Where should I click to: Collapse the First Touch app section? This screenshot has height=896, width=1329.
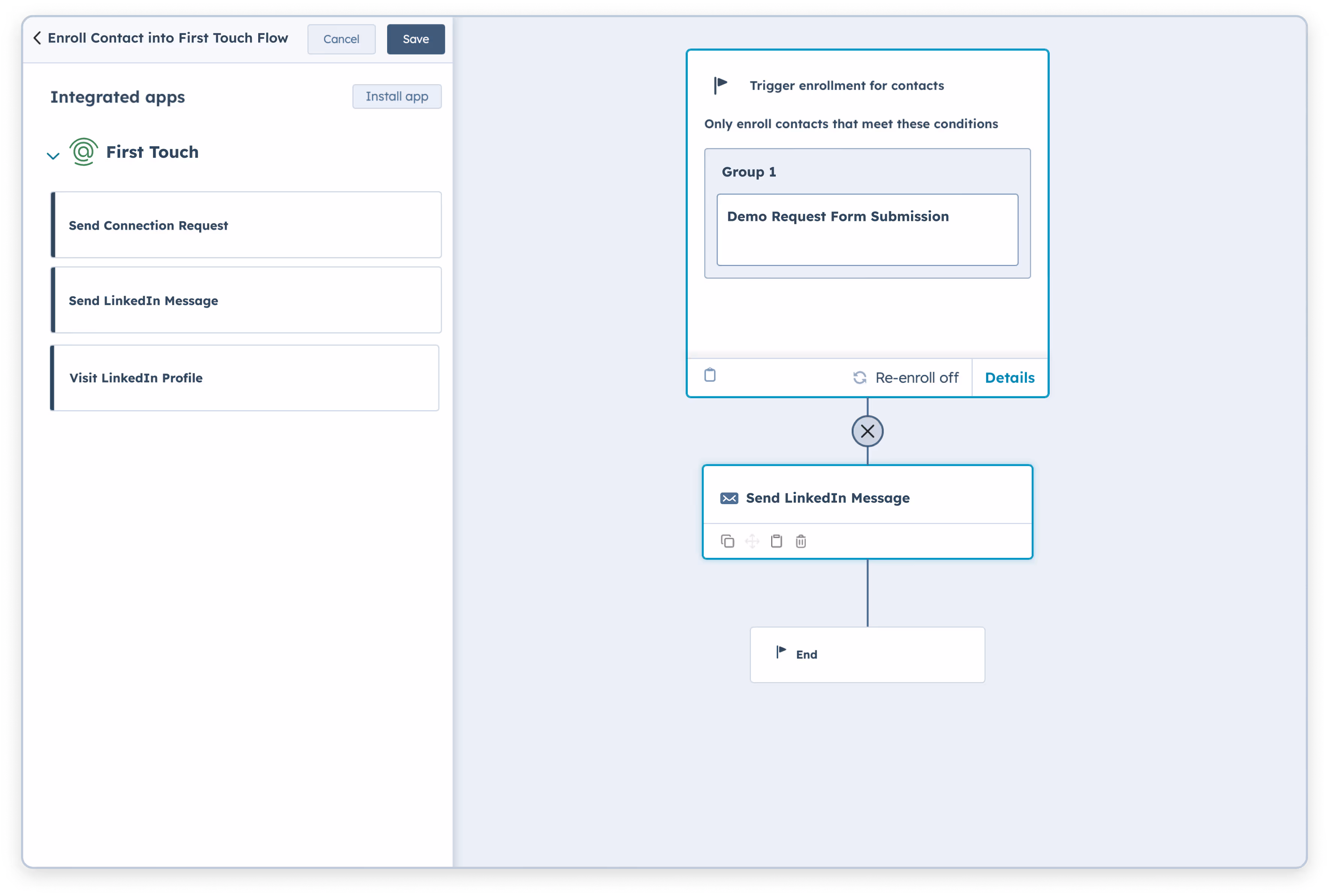coord(53,156)
